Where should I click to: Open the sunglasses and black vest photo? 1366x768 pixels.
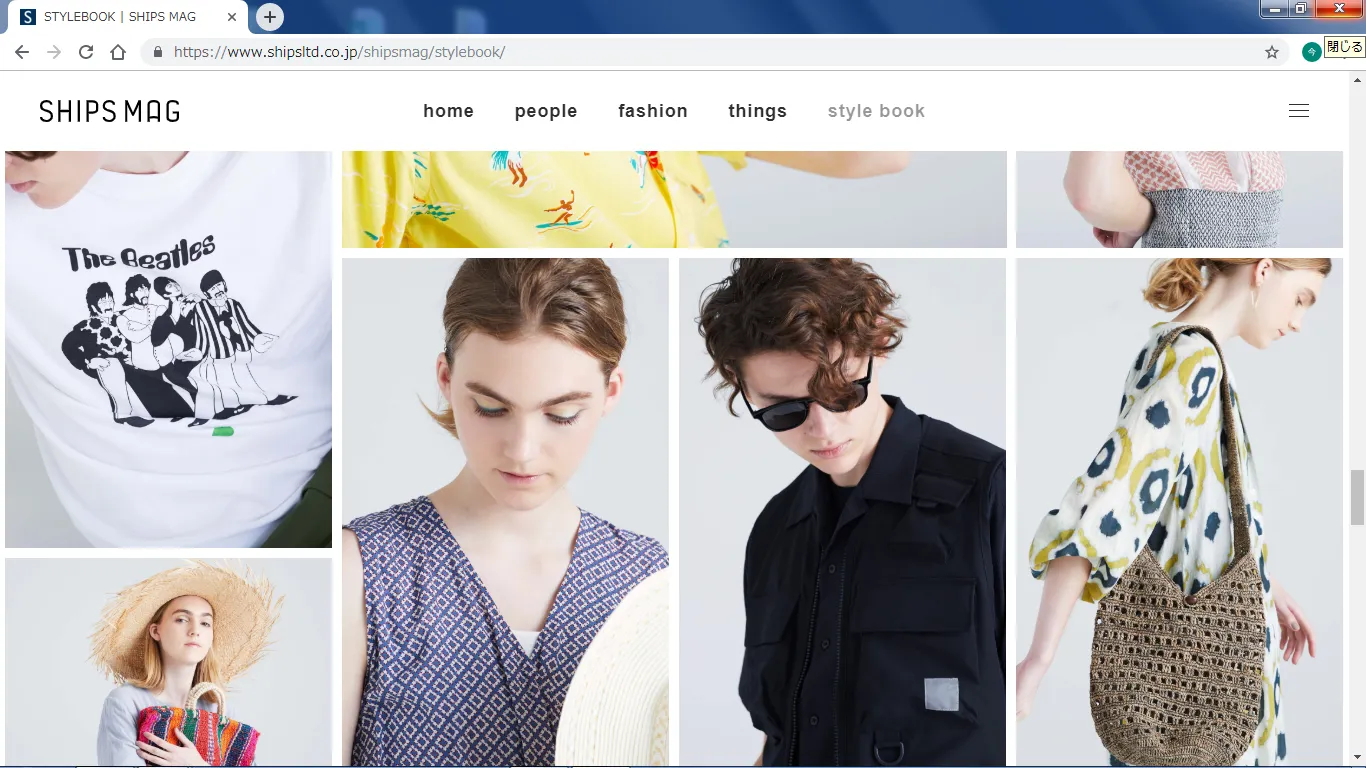pos(842,512)
